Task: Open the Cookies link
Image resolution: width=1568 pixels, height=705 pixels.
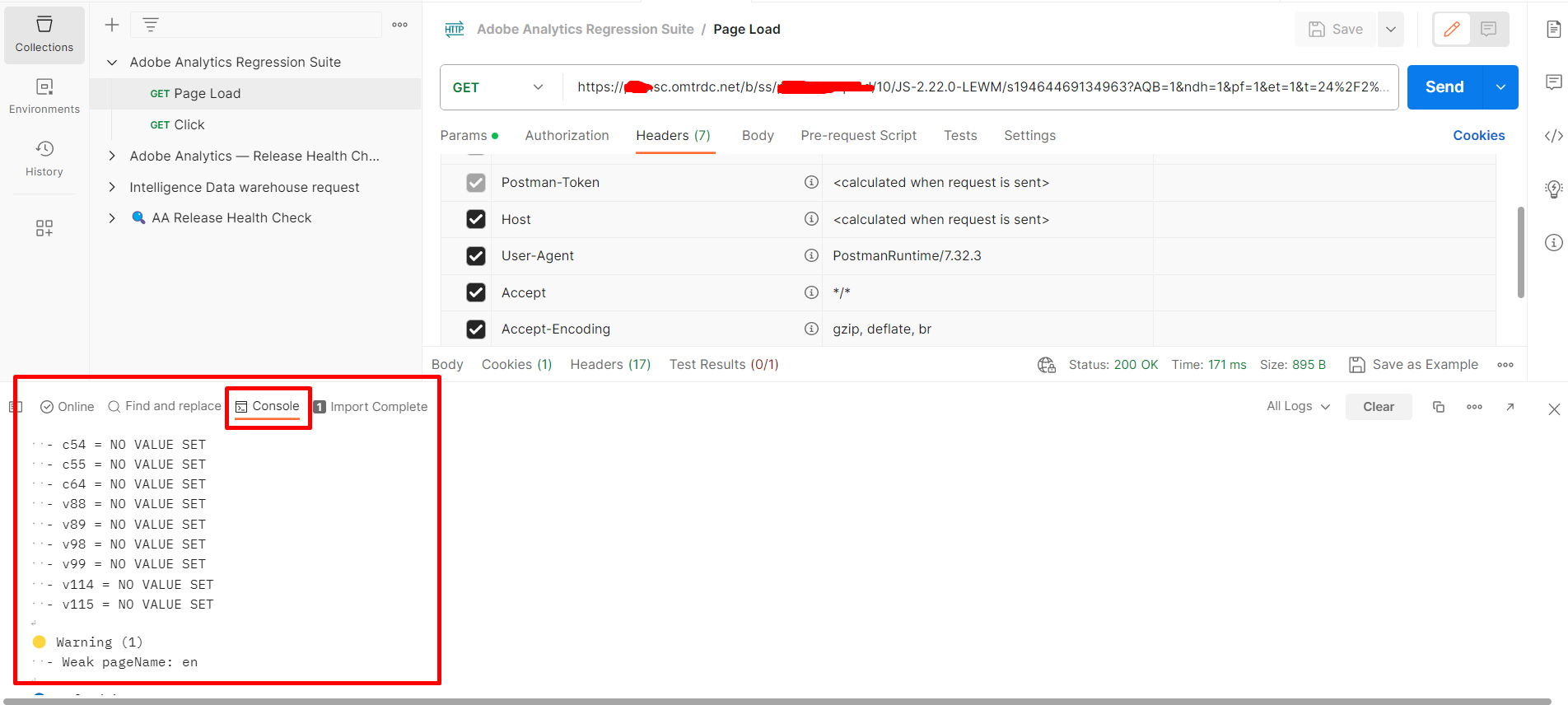Action: click(x=1479, y=136)
